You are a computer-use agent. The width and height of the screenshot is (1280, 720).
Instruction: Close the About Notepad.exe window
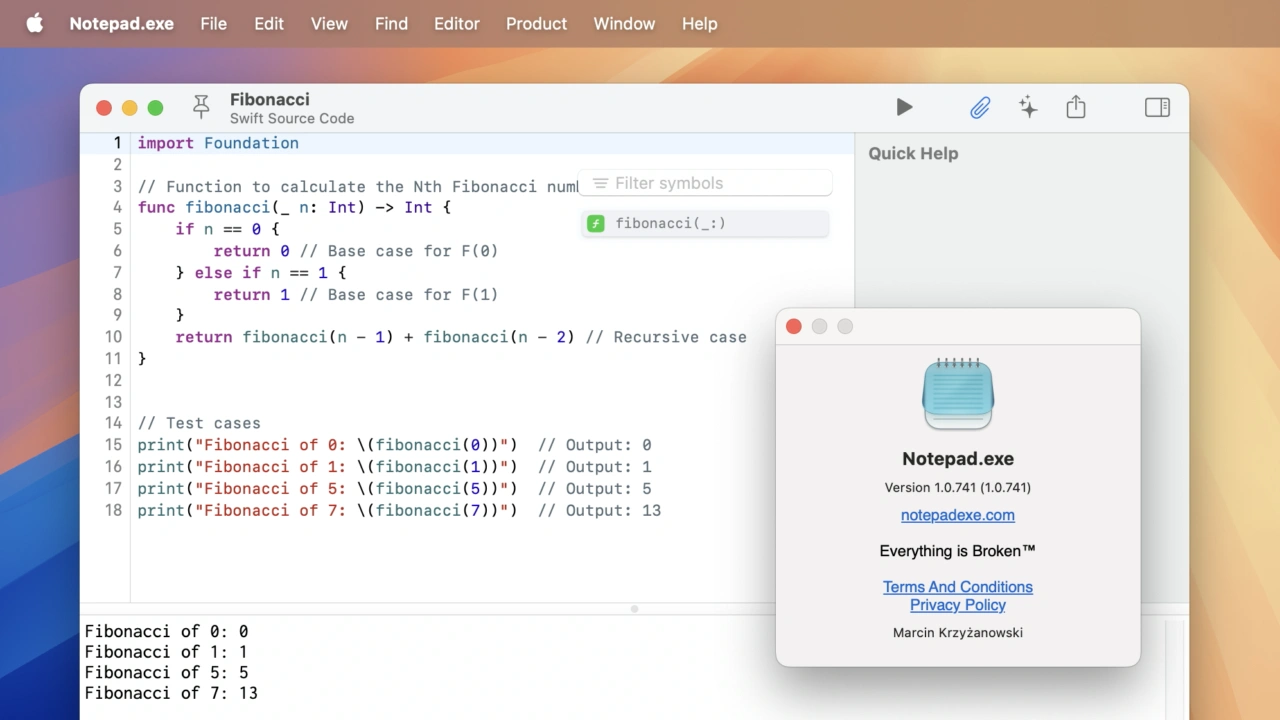(x=794, y=327)
